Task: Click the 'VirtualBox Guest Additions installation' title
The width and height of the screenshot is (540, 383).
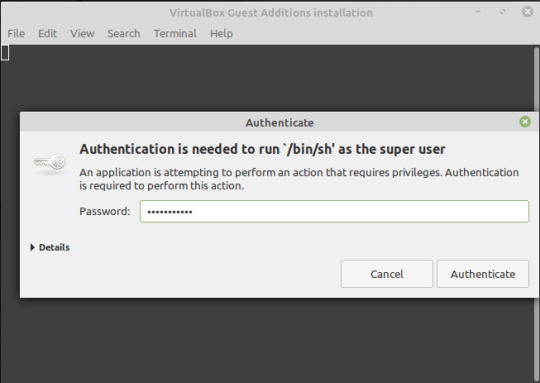Action: click(x=271, y=13)
